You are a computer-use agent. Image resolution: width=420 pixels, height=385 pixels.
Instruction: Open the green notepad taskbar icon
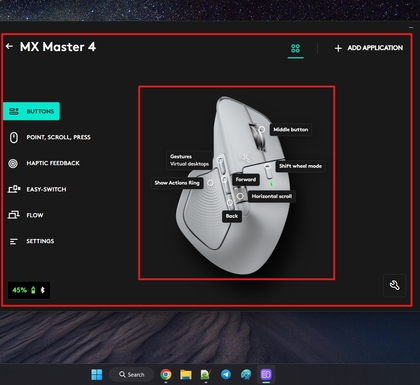coord(206,375)
